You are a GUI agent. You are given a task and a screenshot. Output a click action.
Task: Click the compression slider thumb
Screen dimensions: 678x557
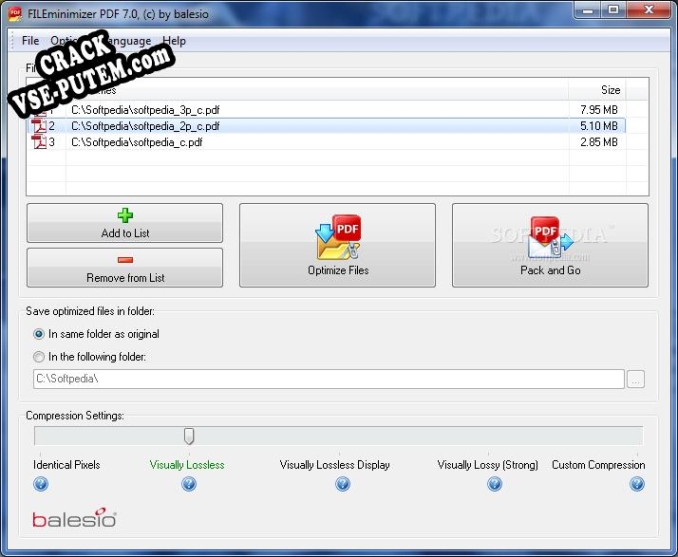(x=189, y=436)
